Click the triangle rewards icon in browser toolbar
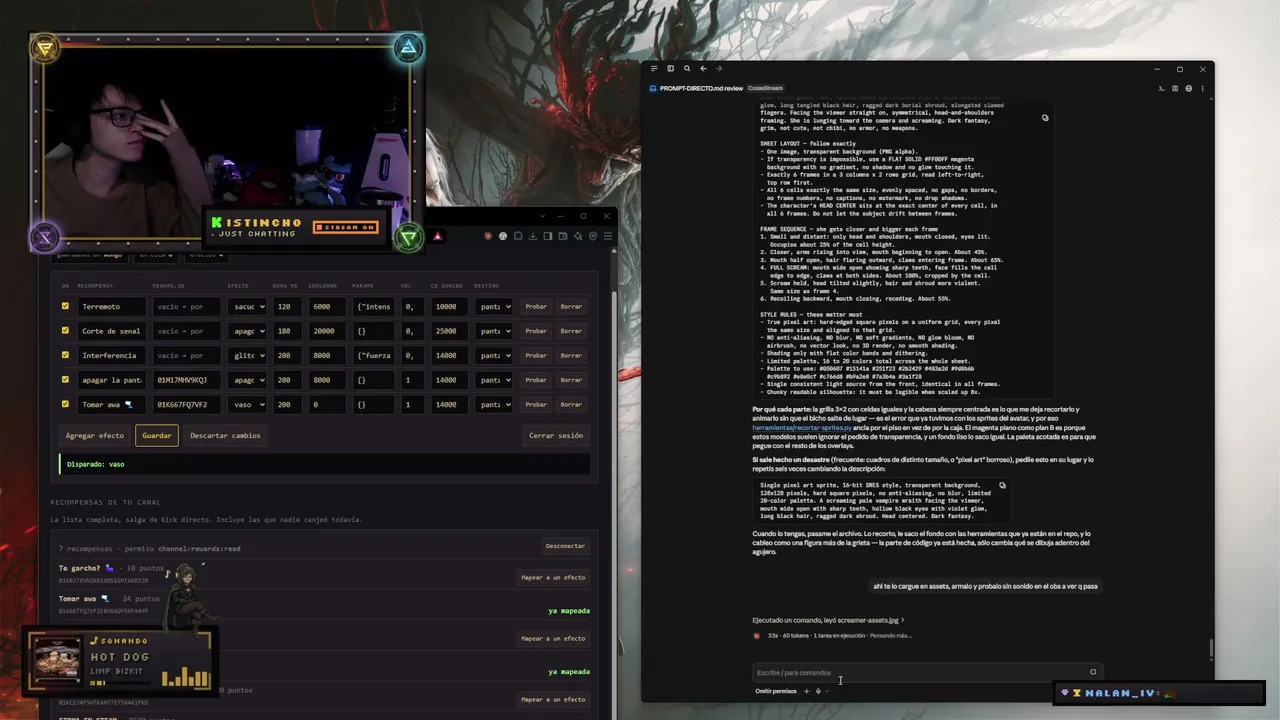The height and width of the screenshot is (720, 1280). 437,236
